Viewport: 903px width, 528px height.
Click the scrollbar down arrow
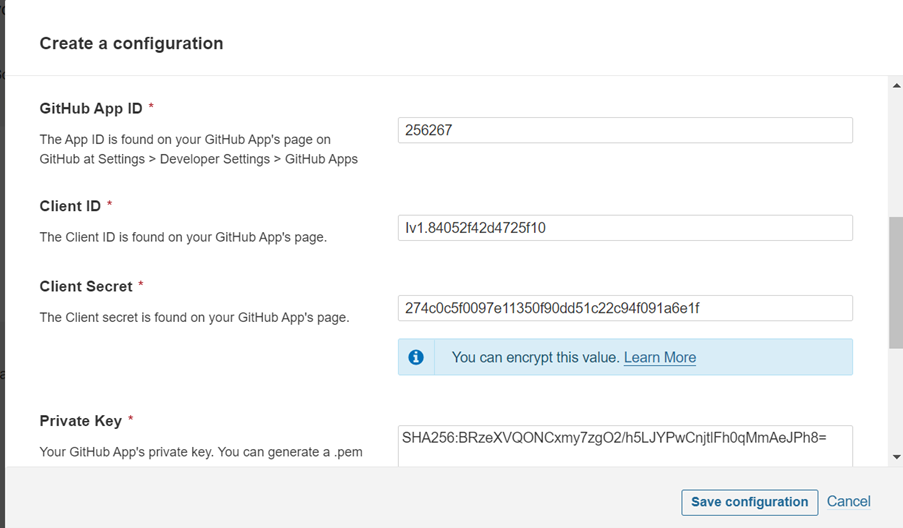click(x=896, y=457)
